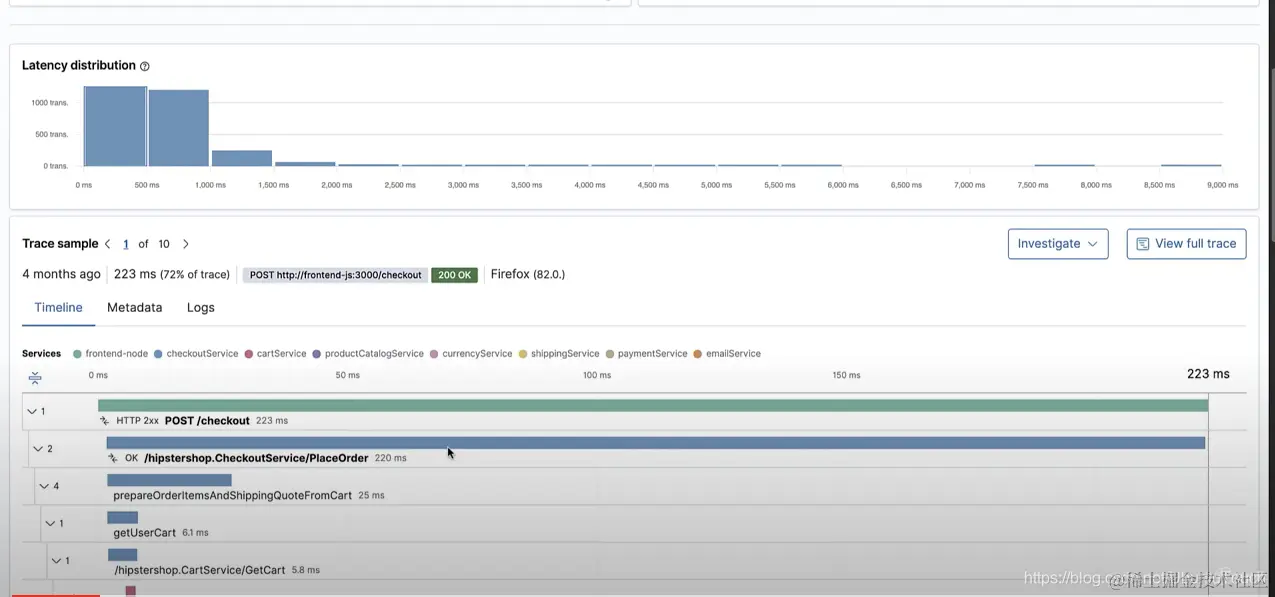Screen dimensions: 1275x597
Task: Select the 500 ms latency histogram bar
Action: 179,128
